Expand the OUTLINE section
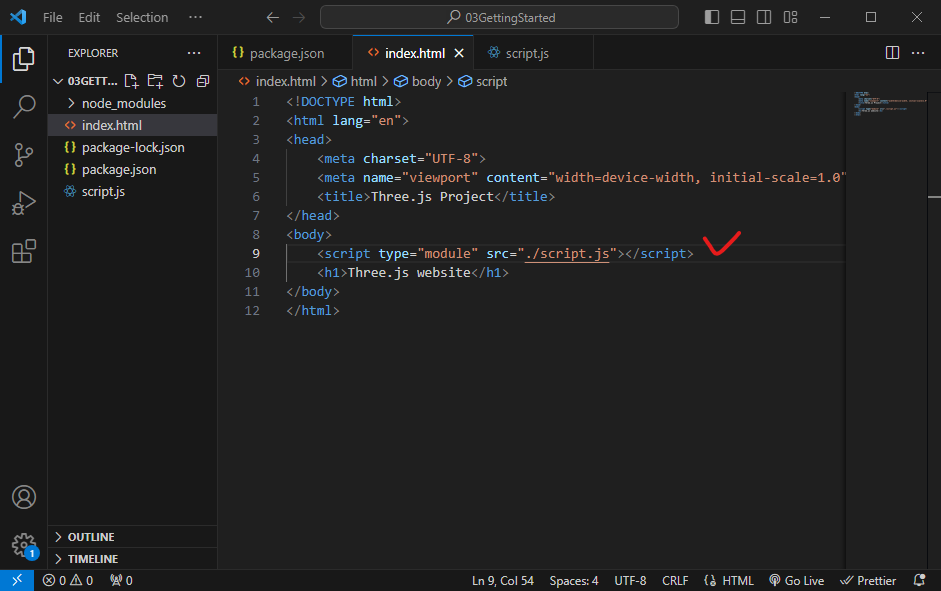This screenshot has width=941, height=591. (x=132, y=536)
